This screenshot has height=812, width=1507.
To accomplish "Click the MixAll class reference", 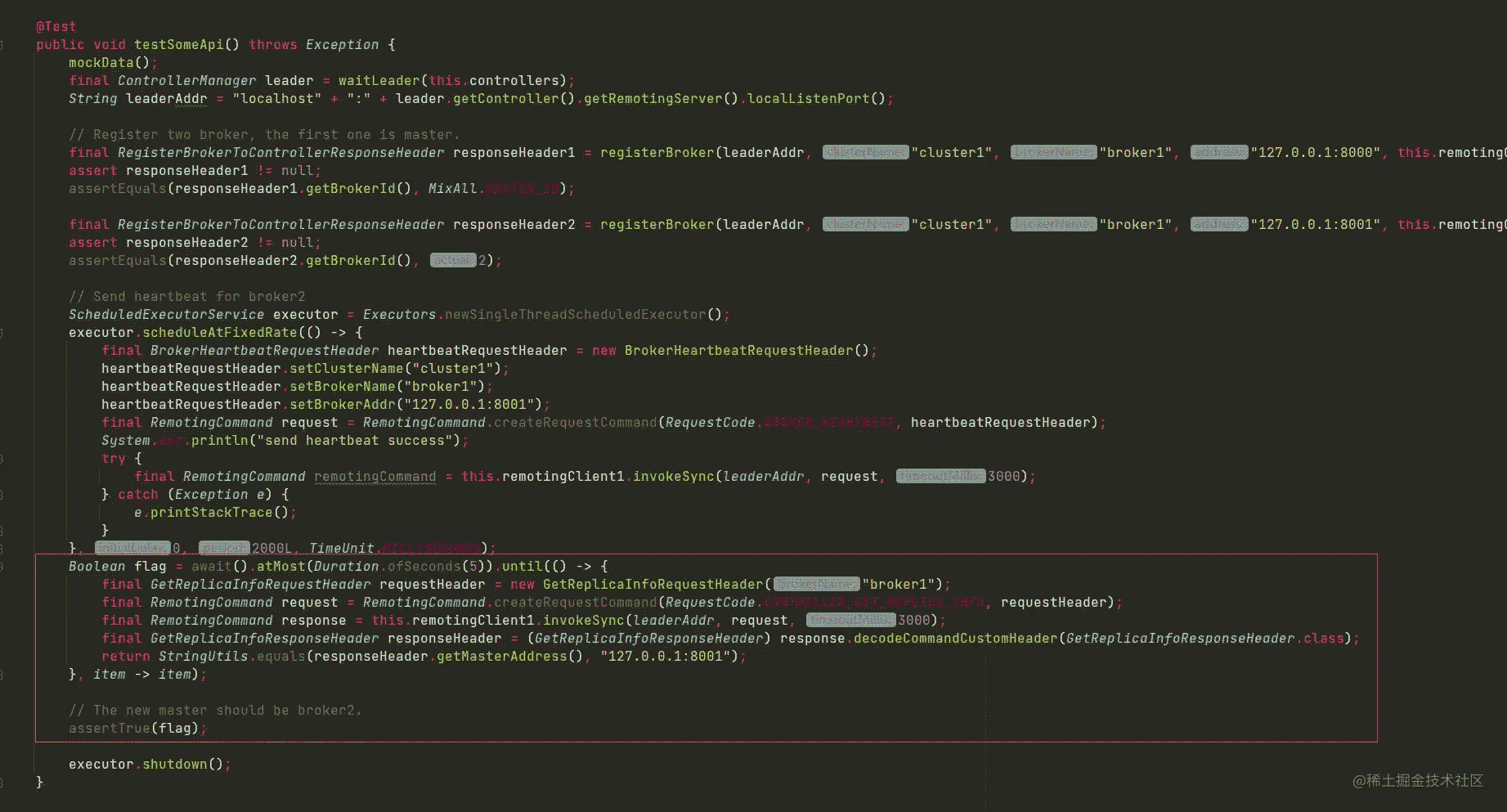I will point(452,189).
